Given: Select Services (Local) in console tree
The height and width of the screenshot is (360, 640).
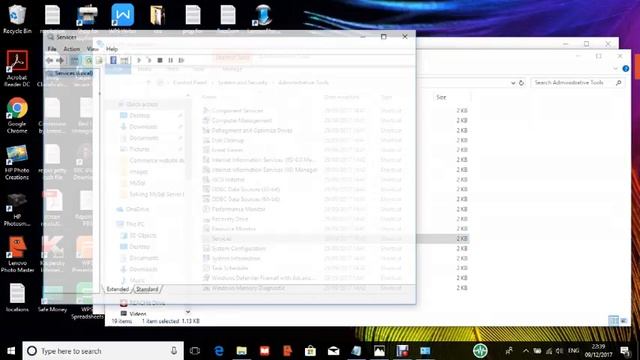Looking at the screenshot, I should [x=70, y=73].
